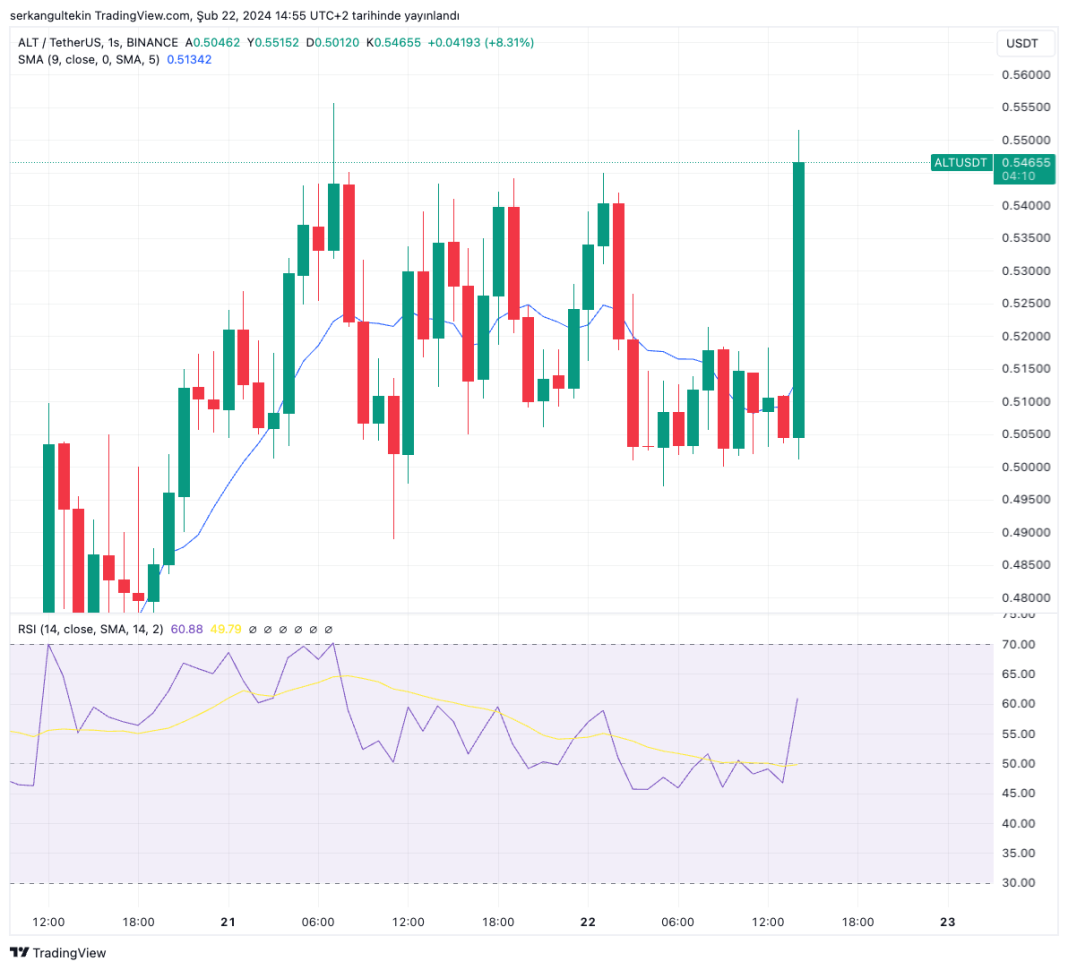This screenshot has width=1068, height=970.
Task: Click the last ∅ symbol in RSI legend
Action: 328,629
